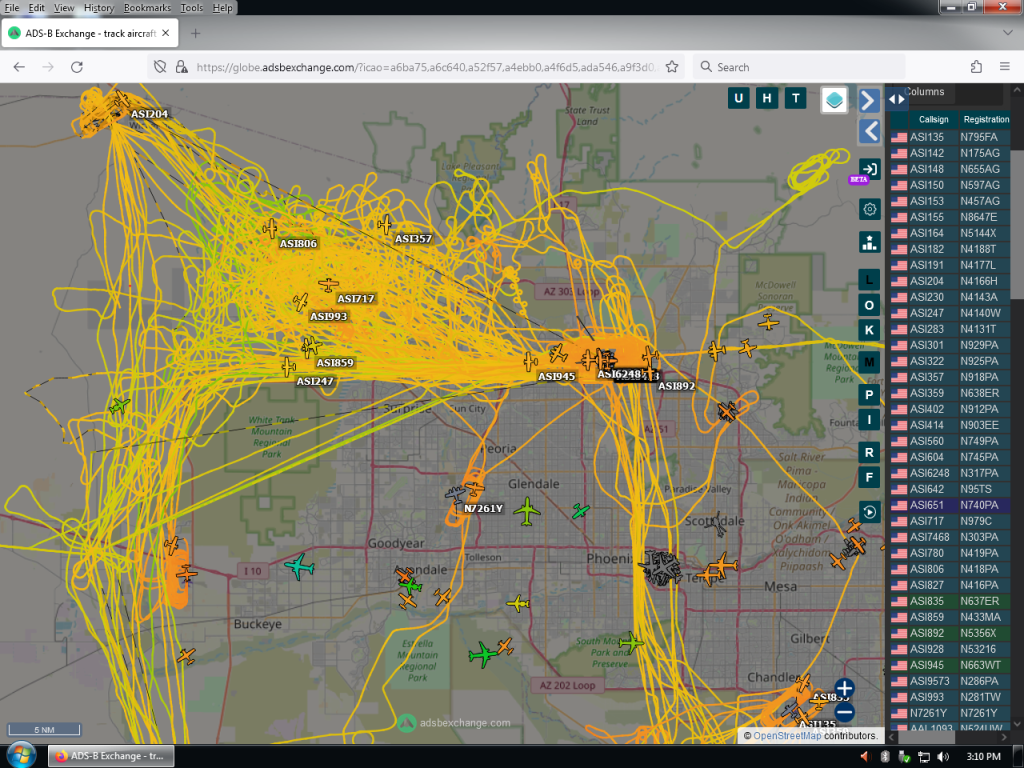Image resolution: width=1024 pixels, height=768 pixels.
Task: Toggle the T map button
Action: 795,99
